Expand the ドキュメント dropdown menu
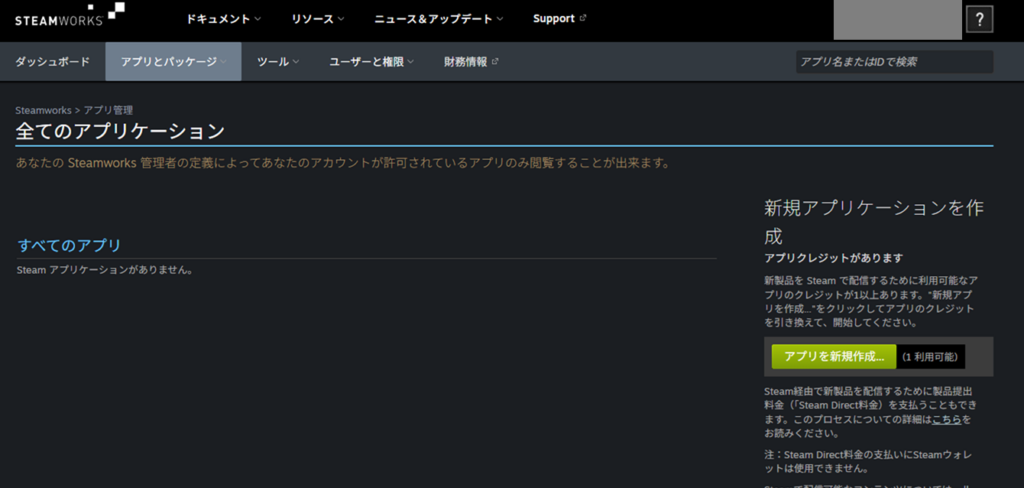This screenshot has height=488, width=1024. [x=223, y=19]
